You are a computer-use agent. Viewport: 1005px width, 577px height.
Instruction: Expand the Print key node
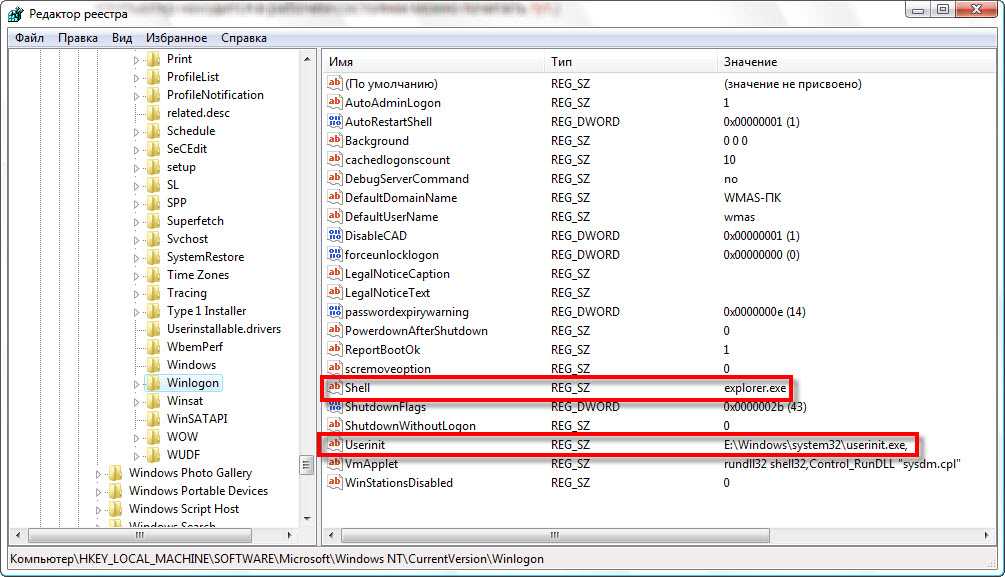(x=137, y=60)
